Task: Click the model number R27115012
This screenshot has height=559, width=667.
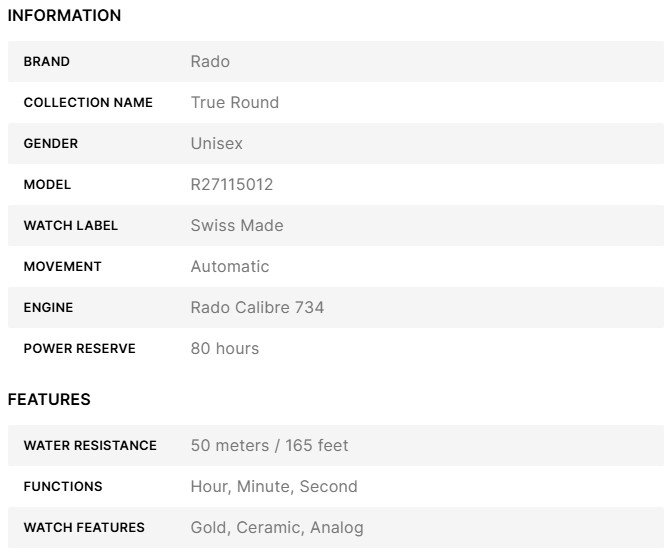Action: click(232, 185)
